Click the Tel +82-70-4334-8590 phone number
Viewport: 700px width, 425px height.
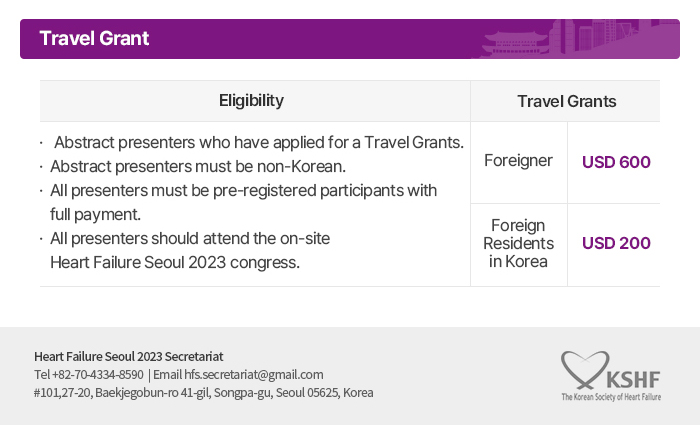click(89, 375)
